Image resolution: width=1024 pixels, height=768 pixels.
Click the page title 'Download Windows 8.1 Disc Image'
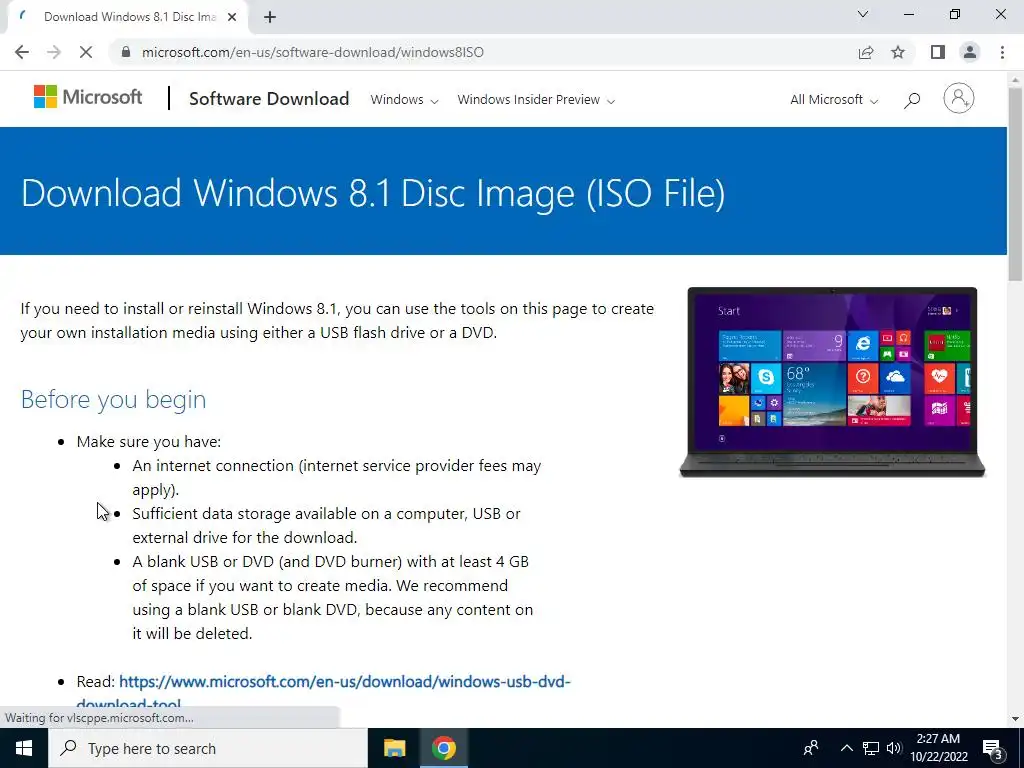click(373, 193)
